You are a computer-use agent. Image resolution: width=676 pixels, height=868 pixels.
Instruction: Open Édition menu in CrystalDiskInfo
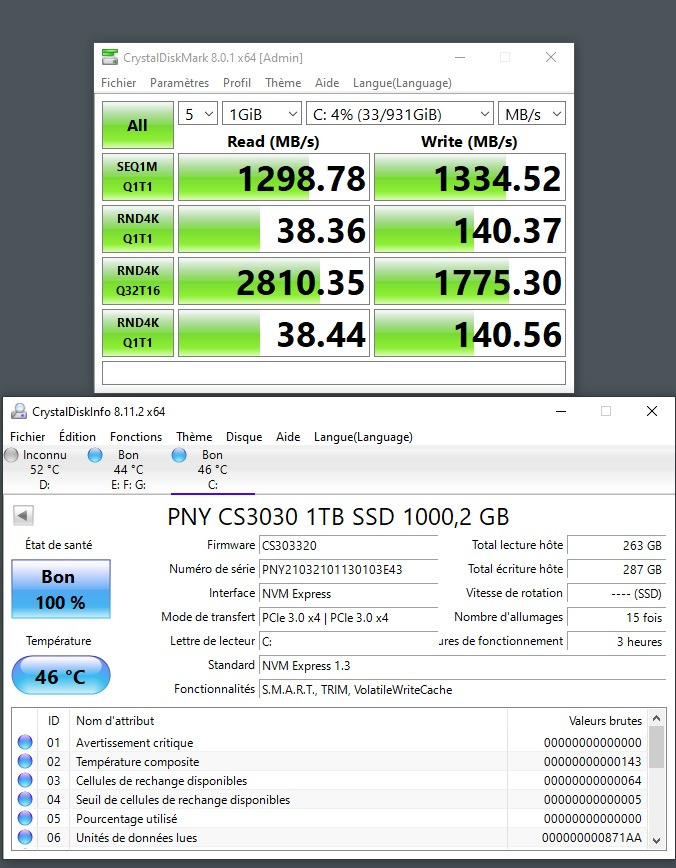77,437
